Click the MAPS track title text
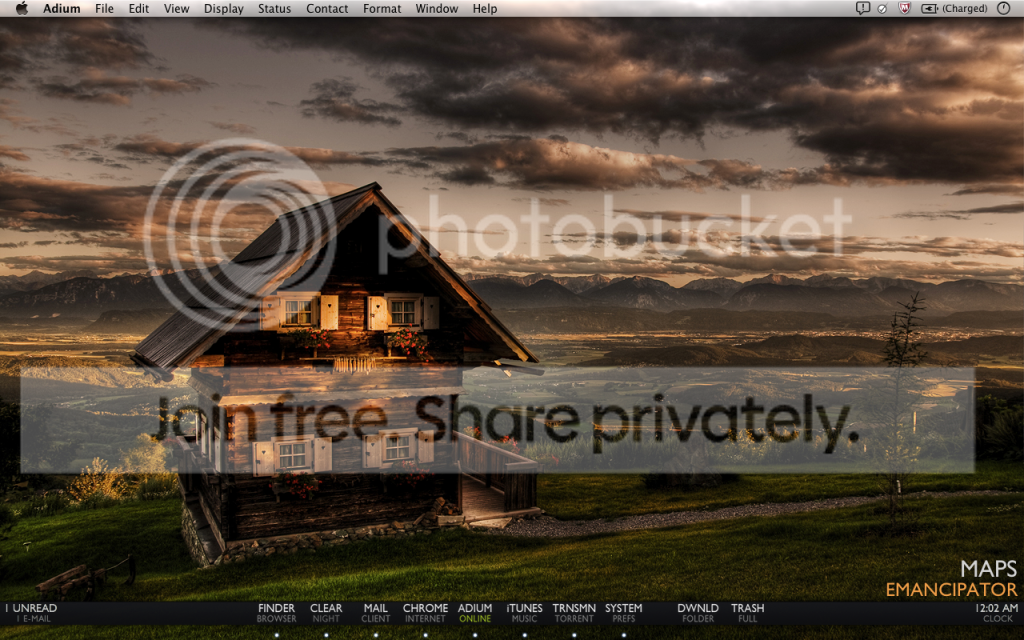This screenshot has height=640, width=1024. [989, 568]
